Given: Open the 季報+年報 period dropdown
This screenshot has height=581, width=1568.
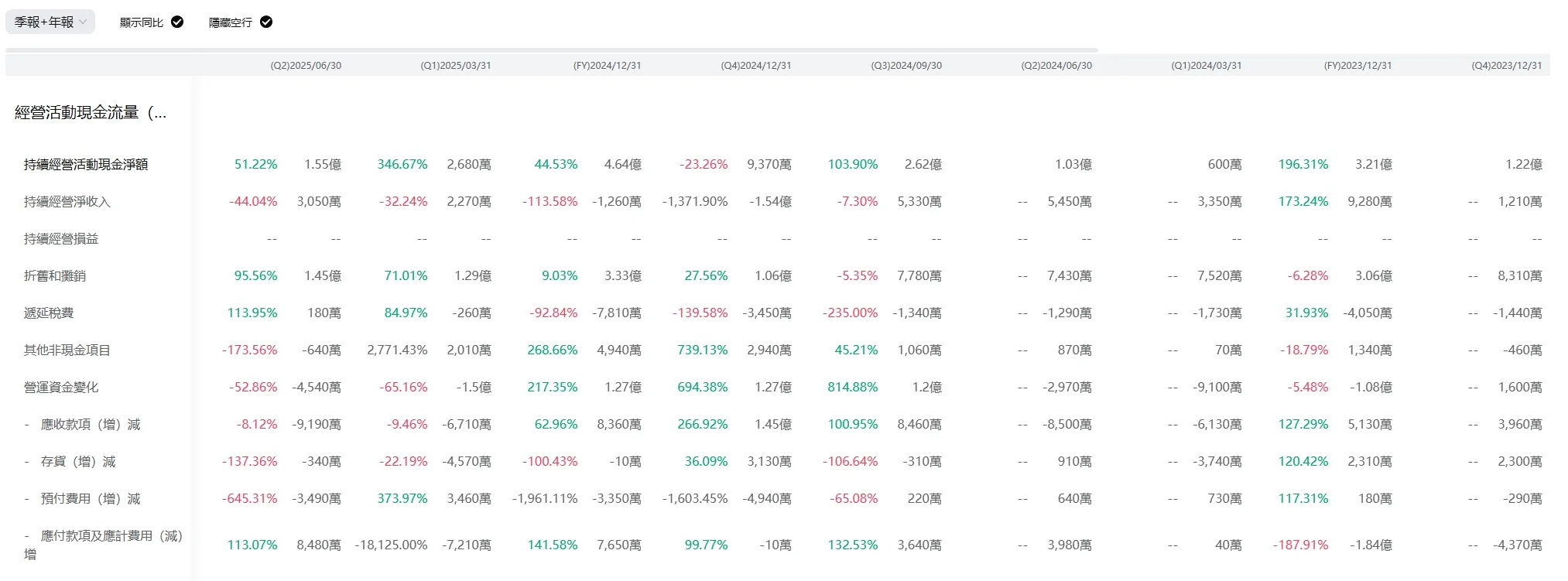Looking at the screenshot, I should click(50, 22).
